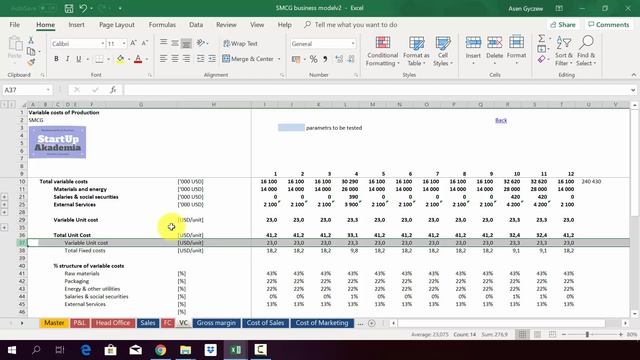Toggle center horizontal alignment

[x=175, y=59]
